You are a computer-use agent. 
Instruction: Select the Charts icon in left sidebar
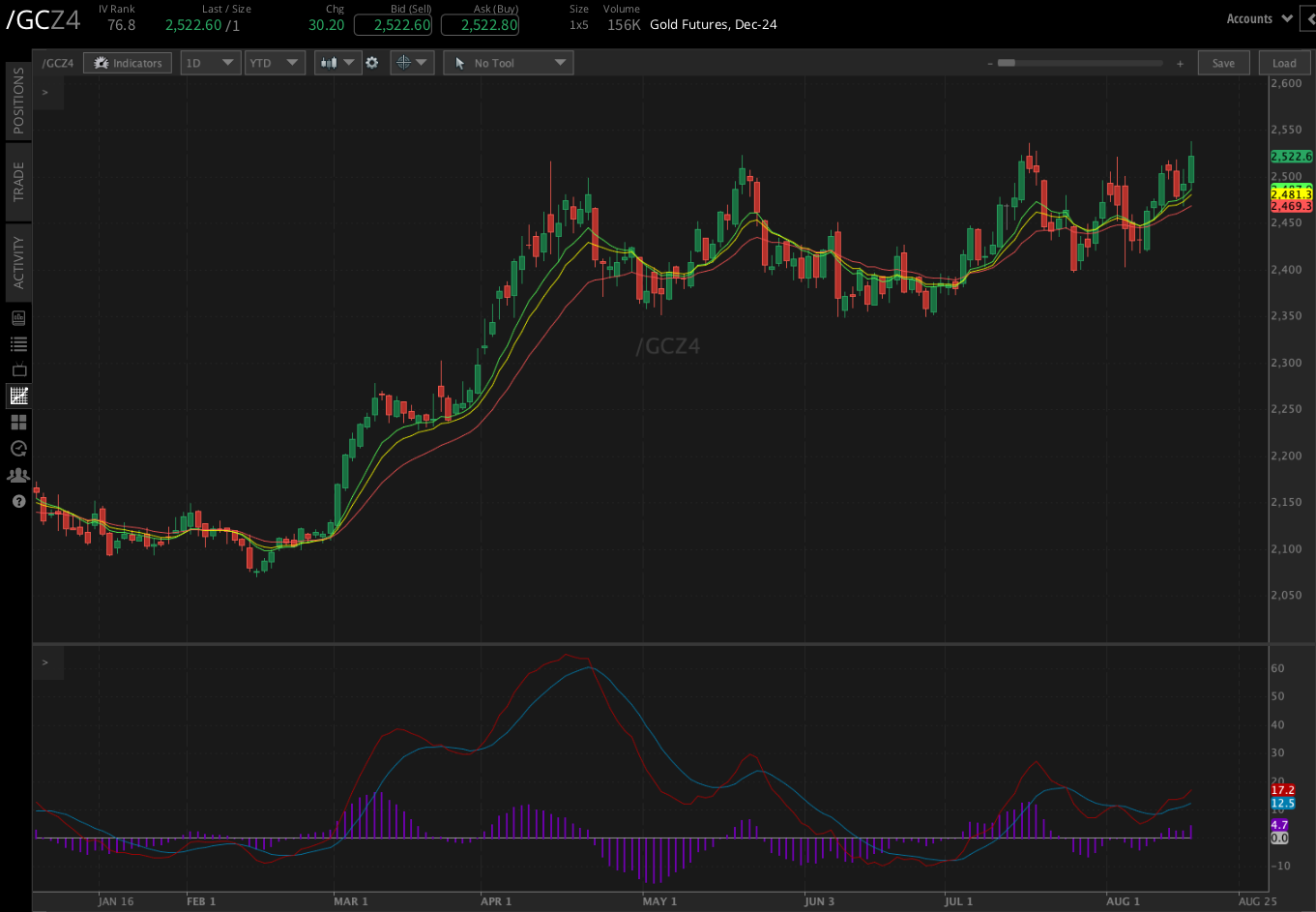(16, 396)
